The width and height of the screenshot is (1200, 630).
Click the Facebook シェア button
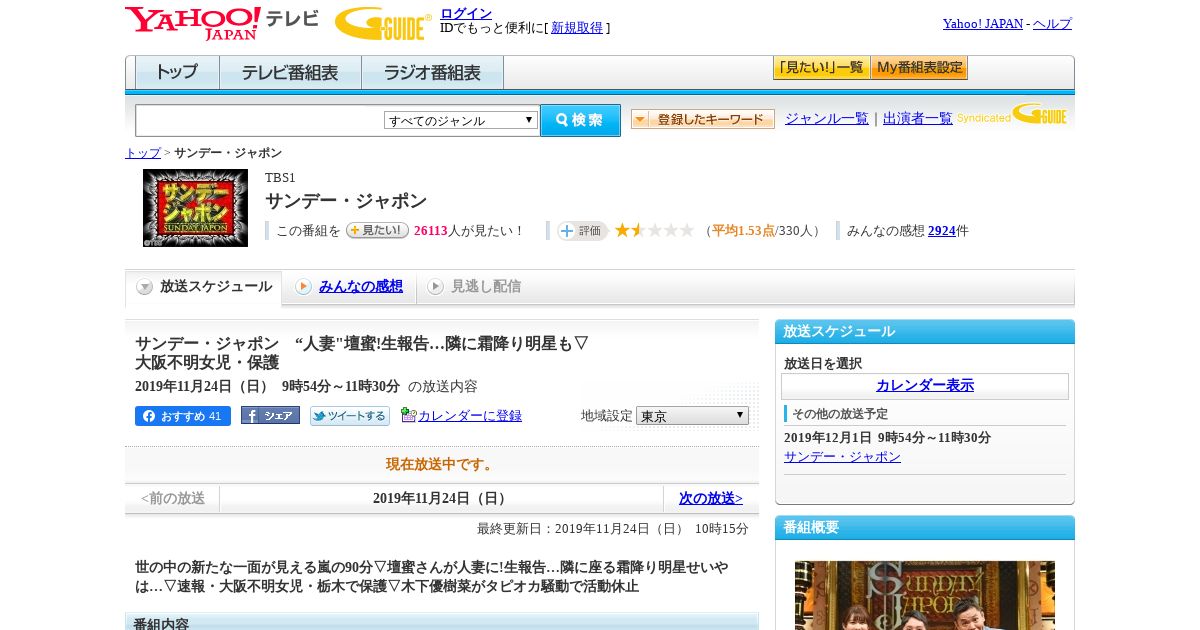(x=270, y=416)
